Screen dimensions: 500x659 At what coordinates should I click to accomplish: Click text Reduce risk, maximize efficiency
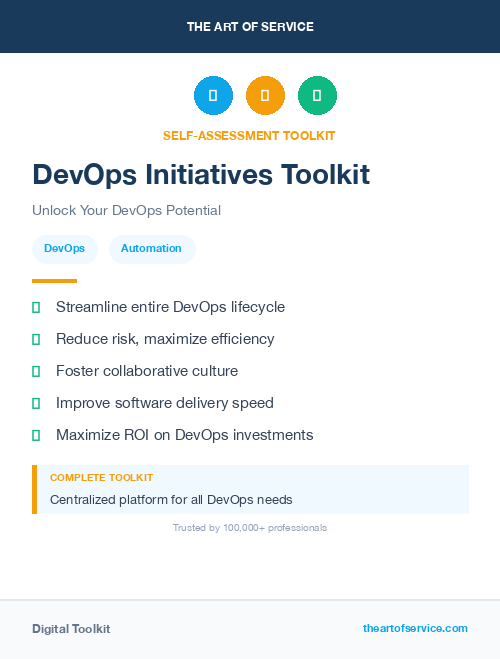(x=165, y=339)
